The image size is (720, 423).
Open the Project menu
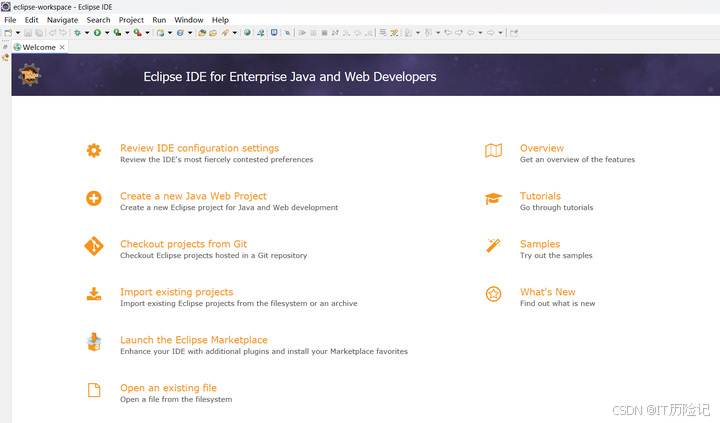pos(131,20)
